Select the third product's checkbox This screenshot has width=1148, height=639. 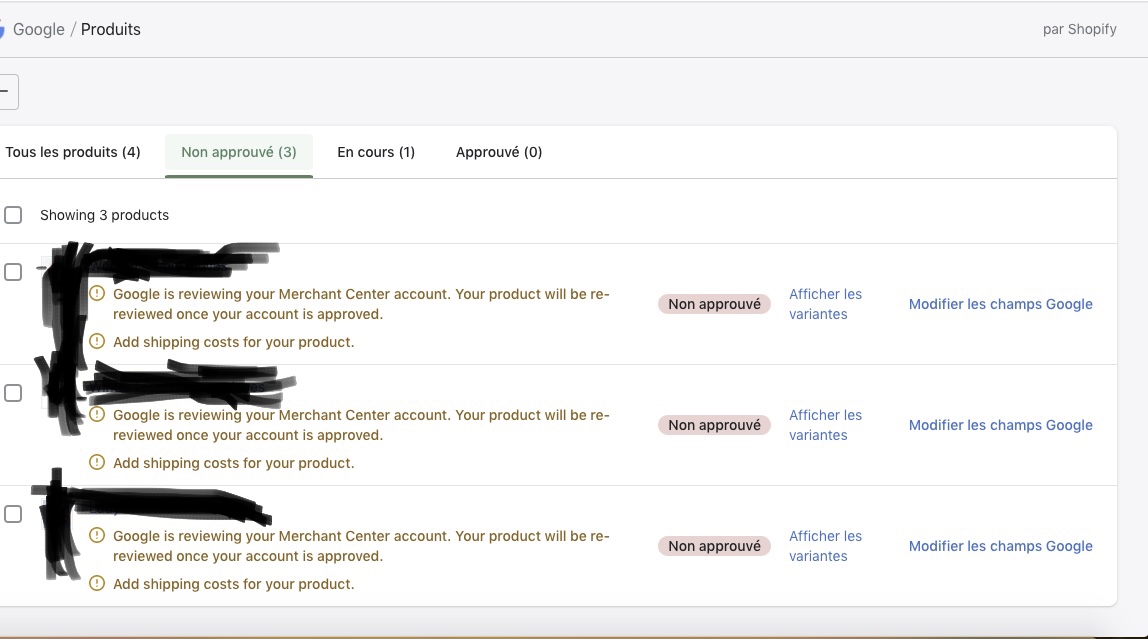pyautogui.click(x=13, y=514)
